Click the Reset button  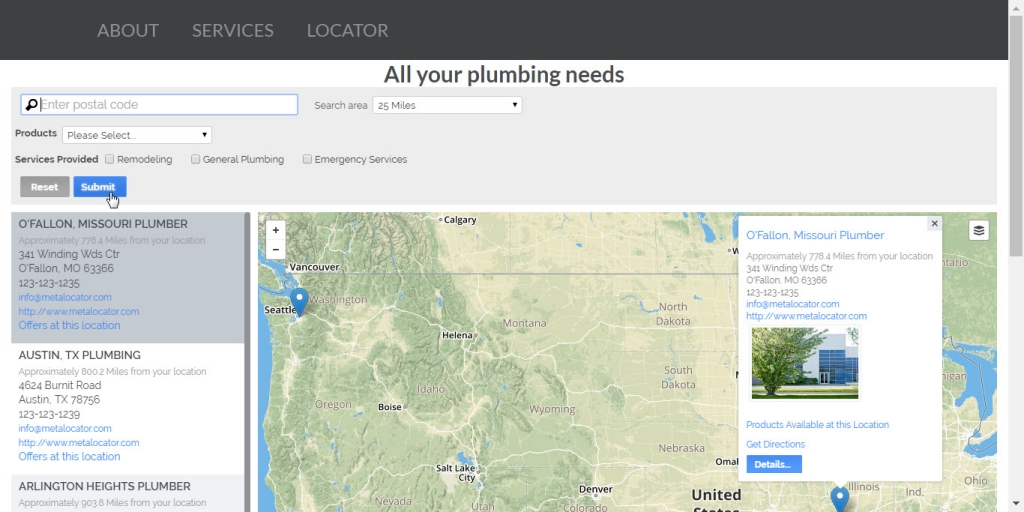(x=44, y=187)
